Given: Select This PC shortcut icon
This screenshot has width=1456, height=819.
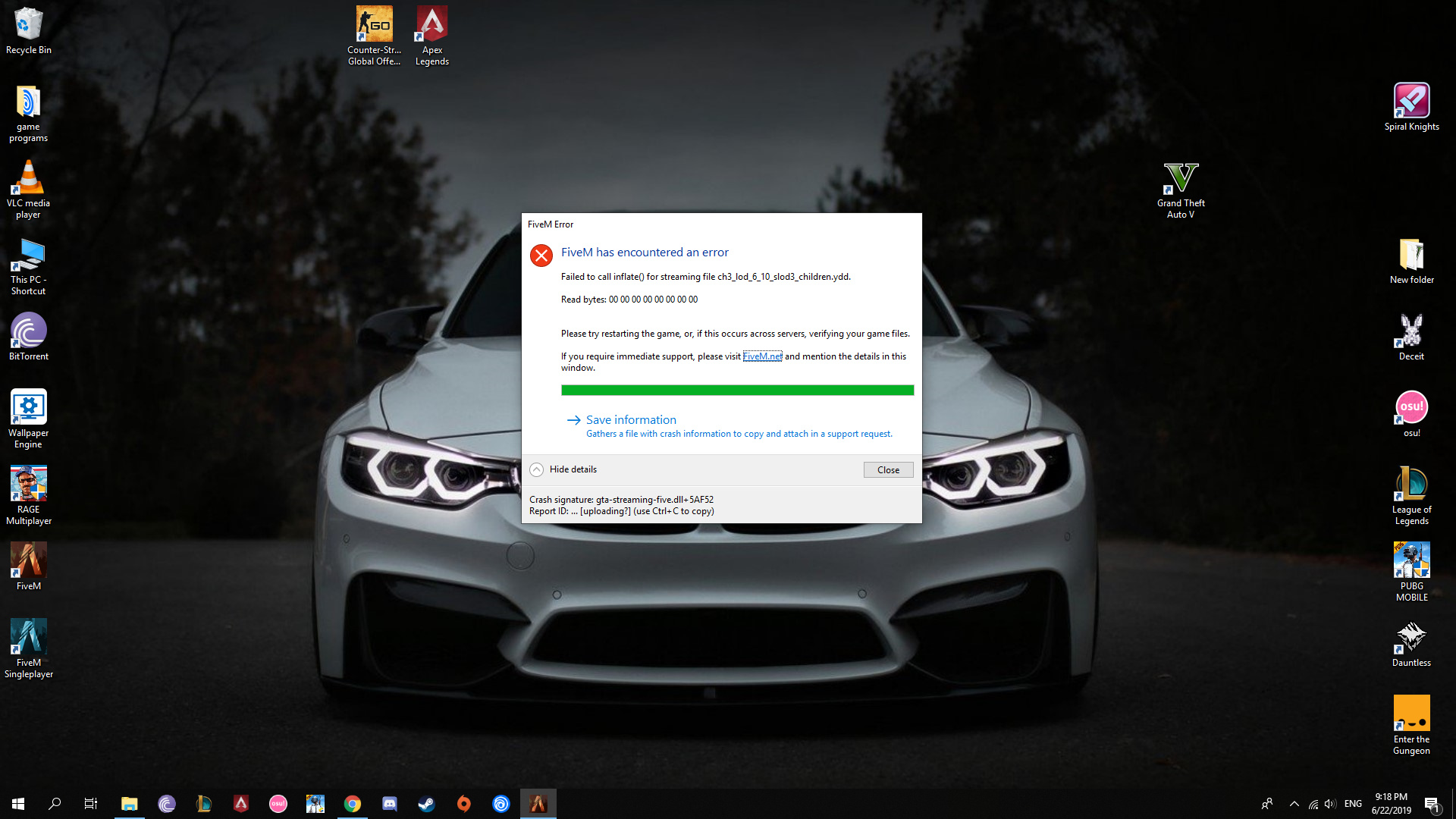Looking at the screenshot, I should 29,266.
